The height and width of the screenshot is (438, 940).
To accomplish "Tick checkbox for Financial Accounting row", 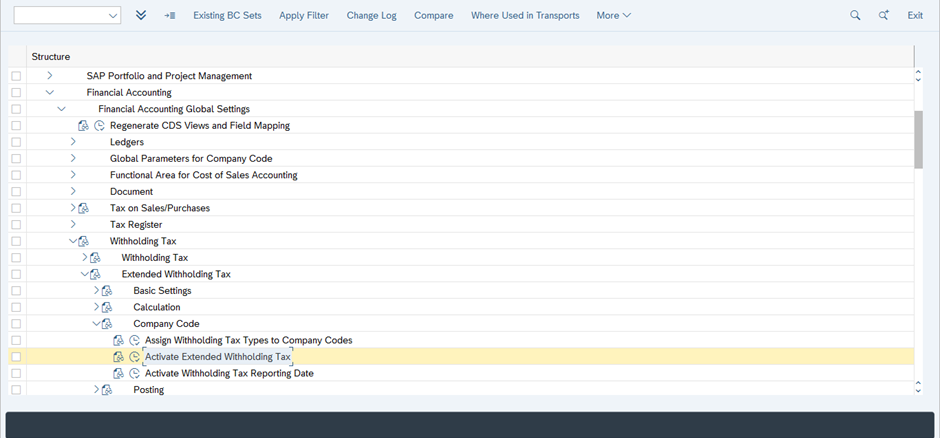I will click(16, 93).
